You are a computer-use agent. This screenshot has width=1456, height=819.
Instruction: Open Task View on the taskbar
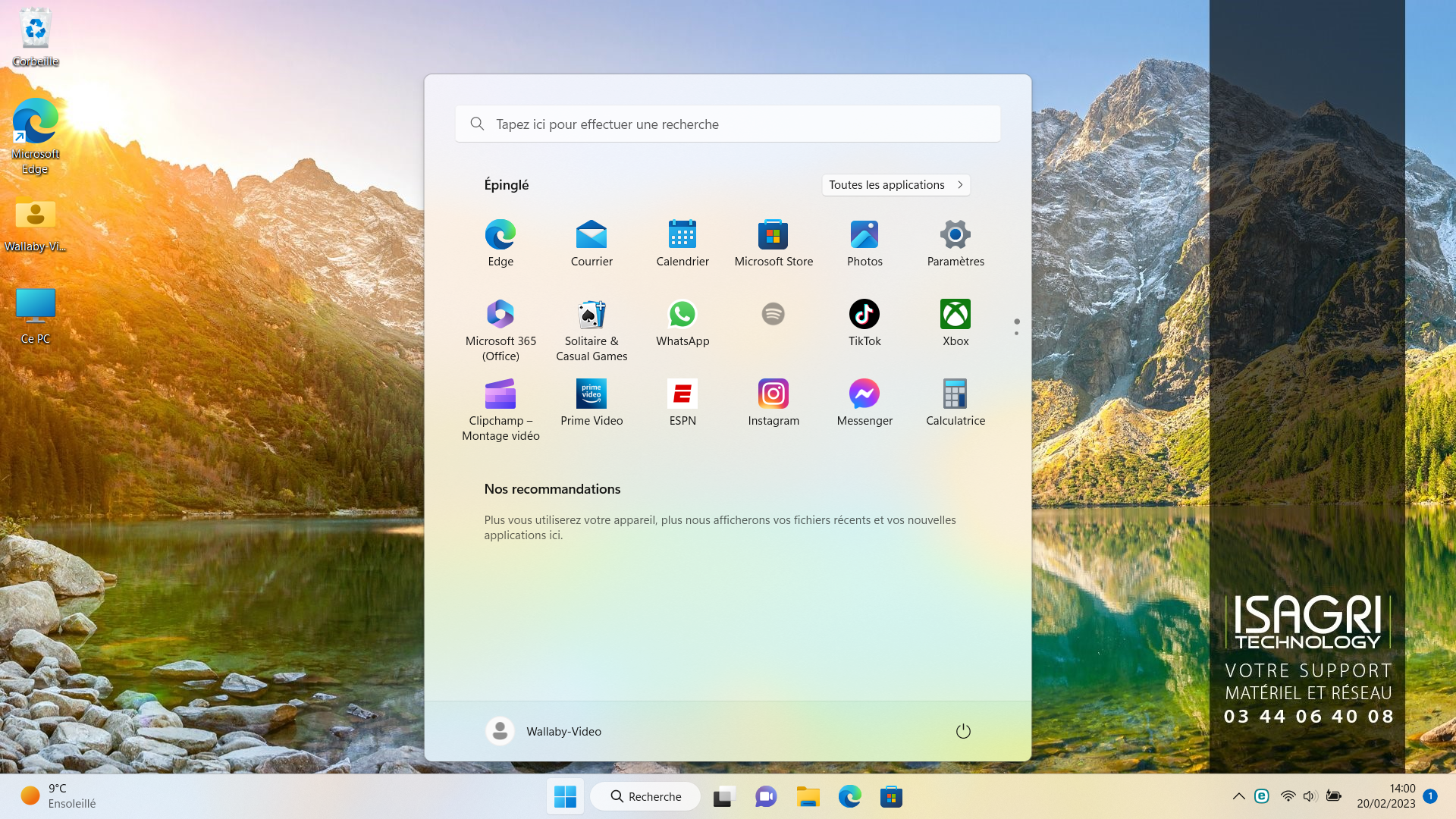click(724, 796)
